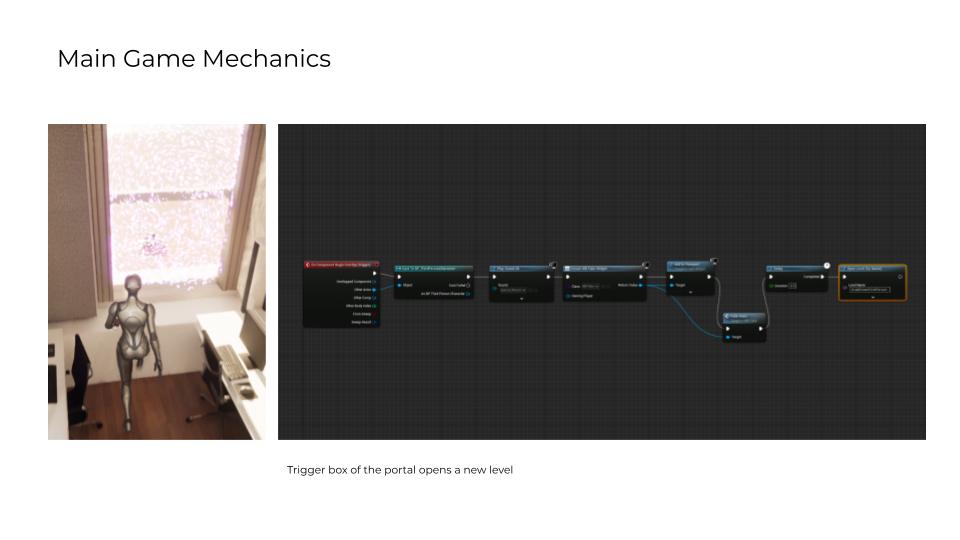Click the Trigger box portal caption text
960x540 pixels.
pyautogui.click(x=399, y=470)
